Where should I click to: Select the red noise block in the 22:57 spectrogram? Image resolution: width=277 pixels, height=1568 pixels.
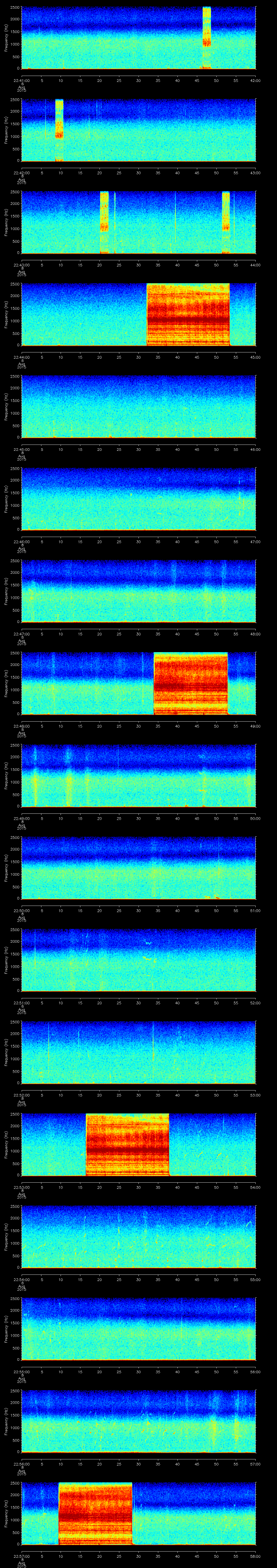[x=95, y=1513]
